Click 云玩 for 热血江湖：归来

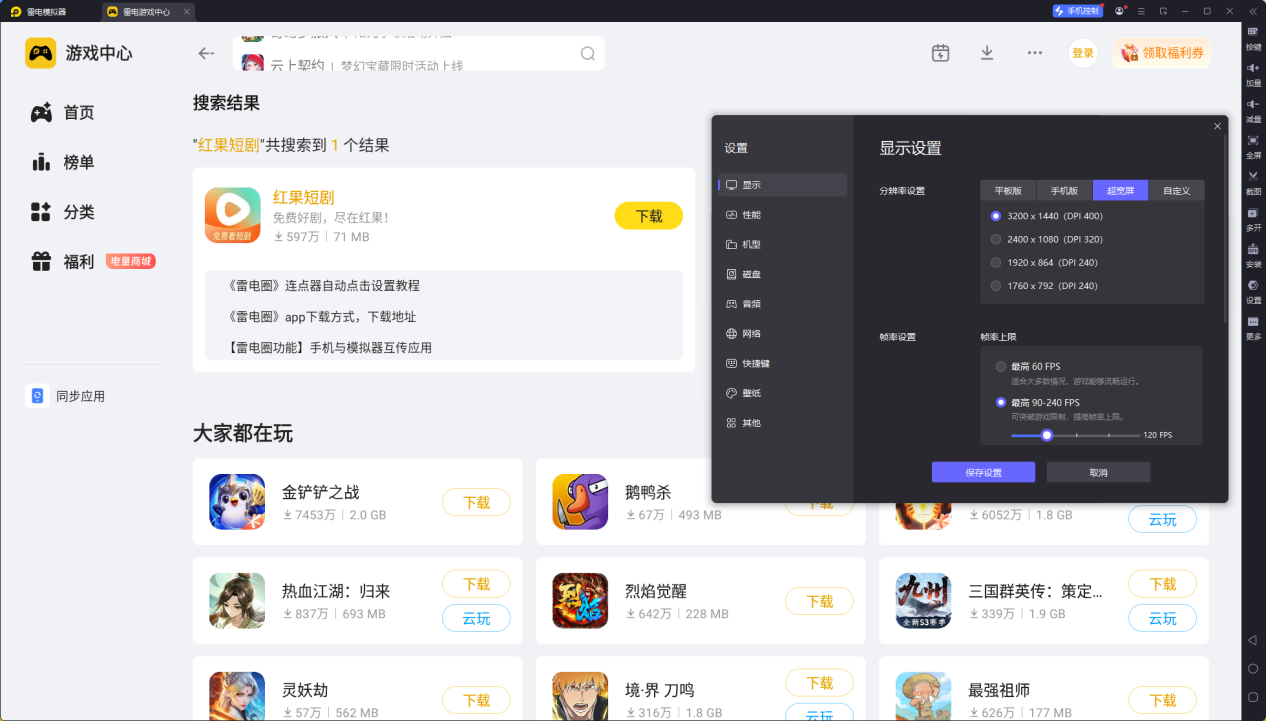point(476,618)
